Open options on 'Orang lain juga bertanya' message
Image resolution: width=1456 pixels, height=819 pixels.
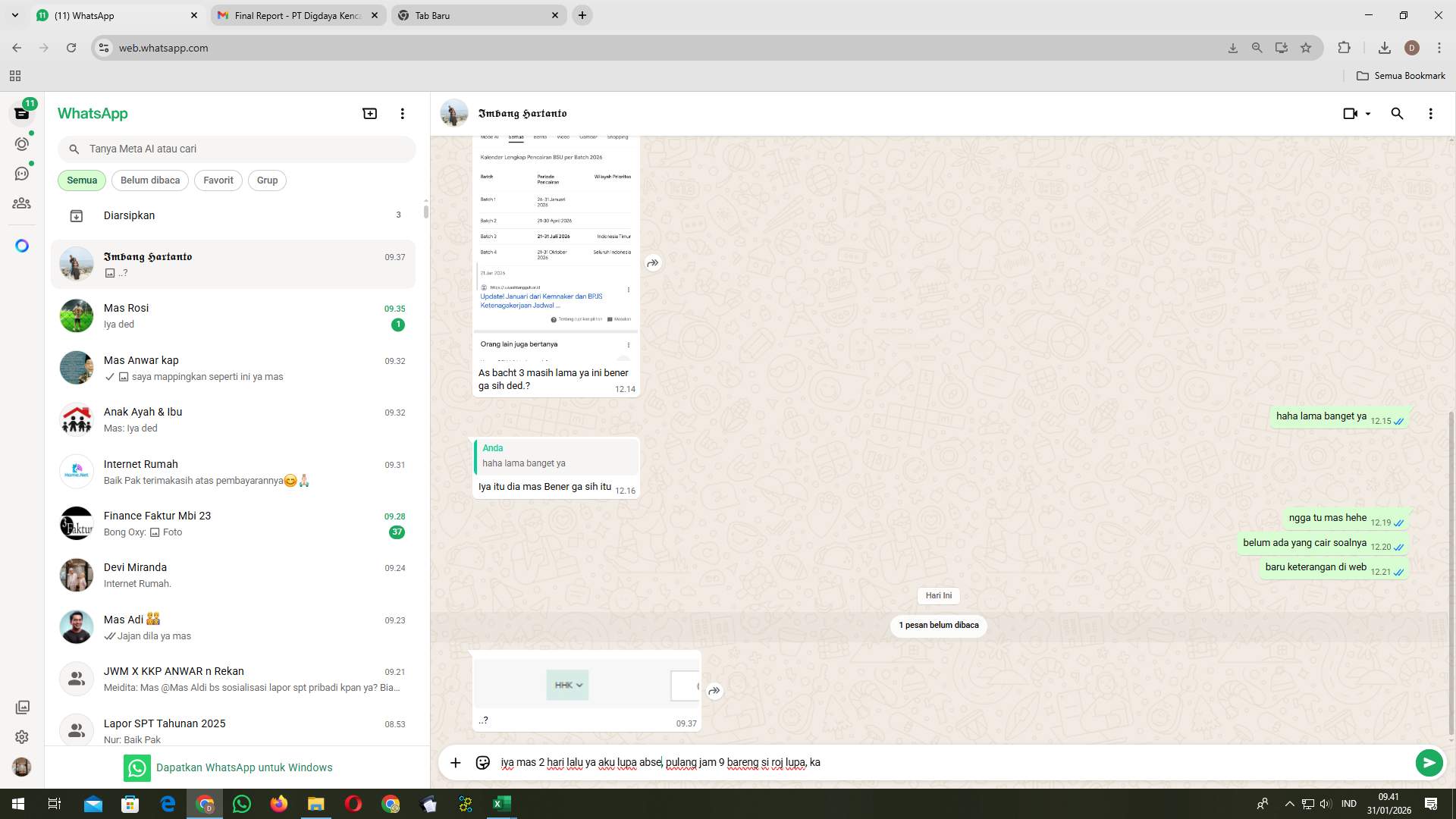(628, 344)
